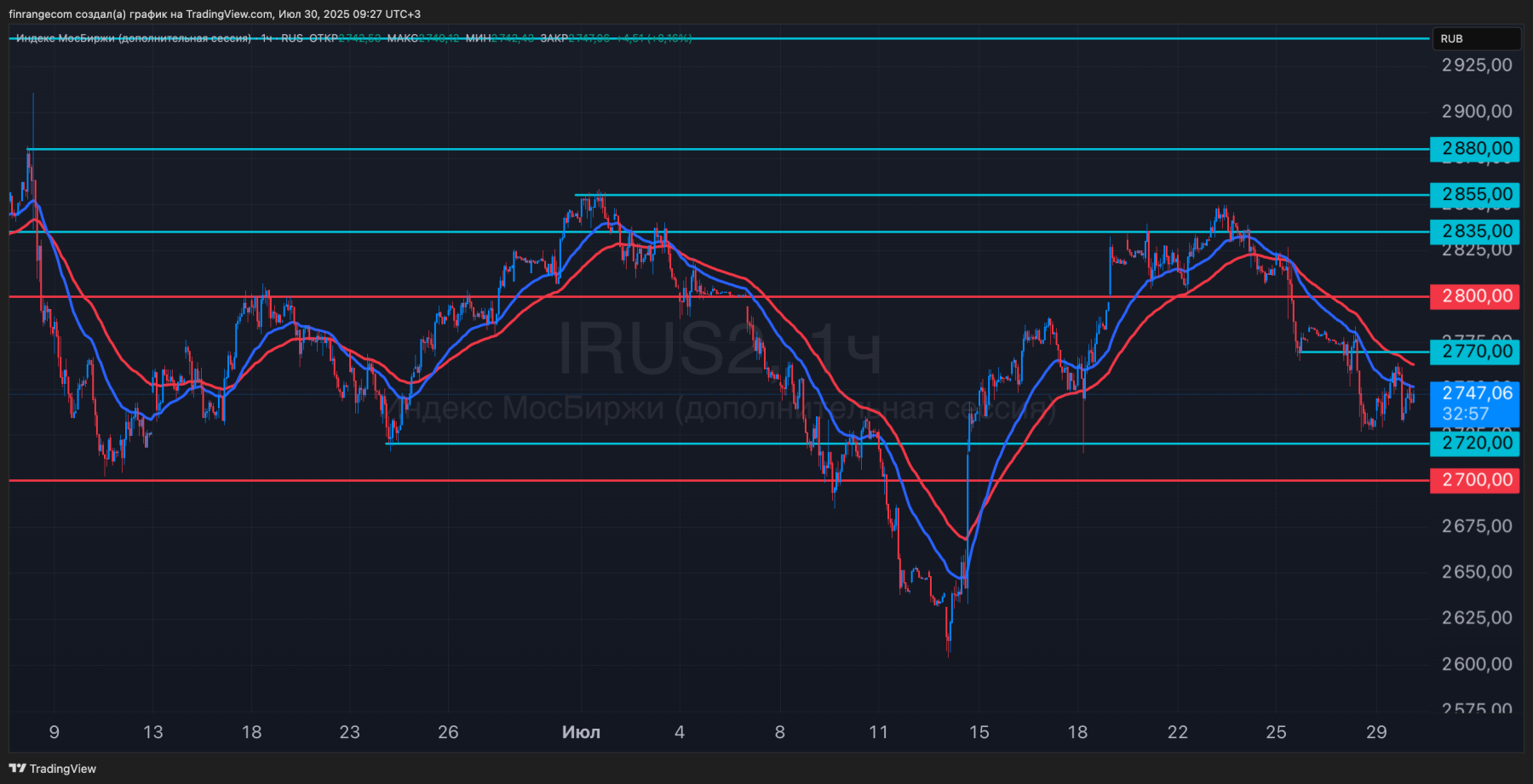The height and width of the screenshot is (784, 1533).
Task: Open the RUB currency selector
Action: 1452,38
